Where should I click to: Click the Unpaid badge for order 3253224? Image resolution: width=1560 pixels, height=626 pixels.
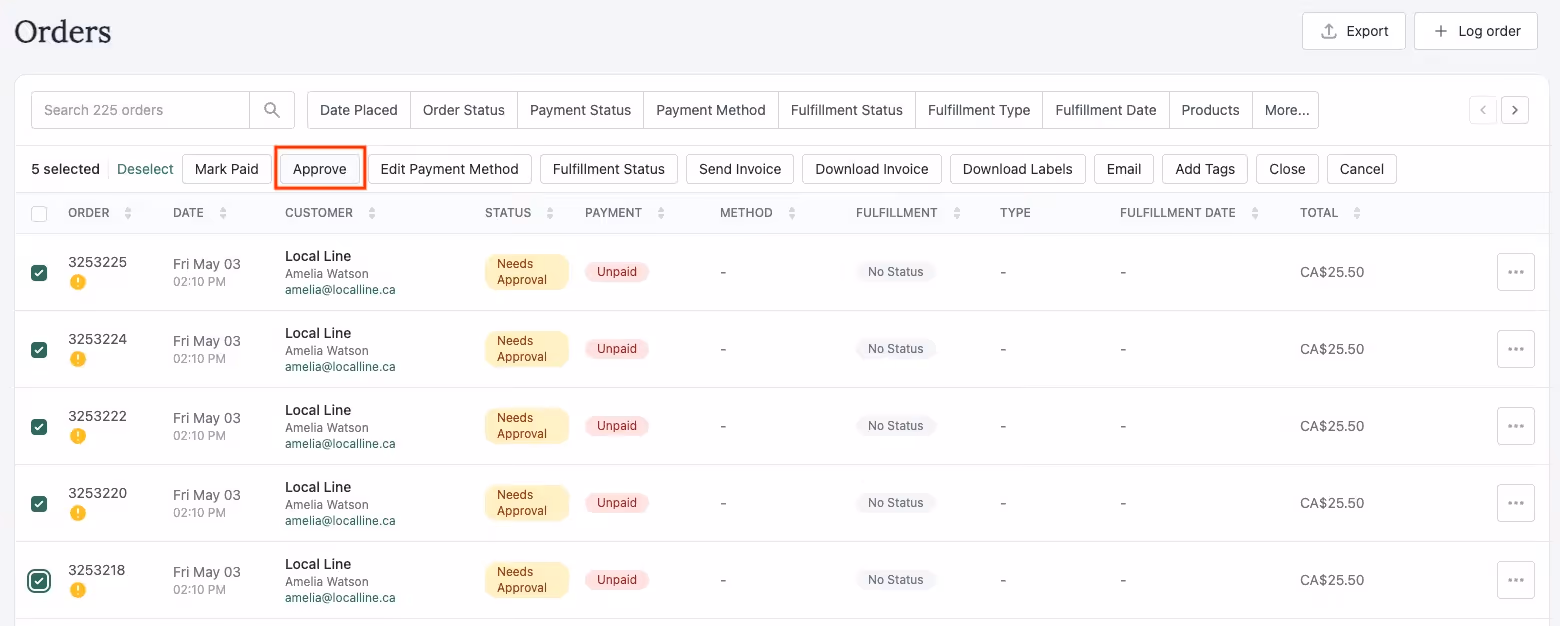pyautogui.click(x=617, y=349)
